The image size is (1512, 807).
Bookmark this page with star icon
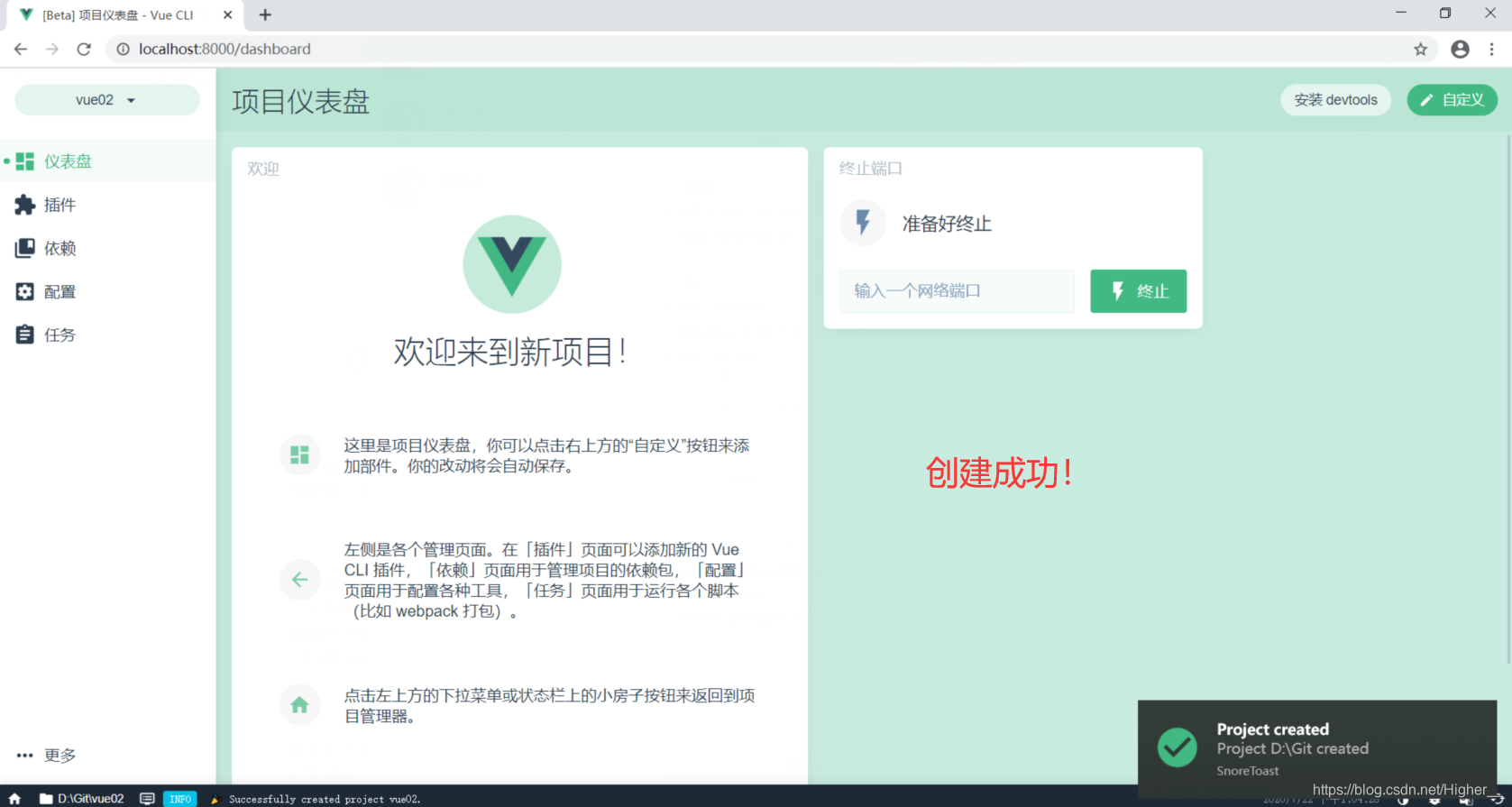coord(1420,49)
